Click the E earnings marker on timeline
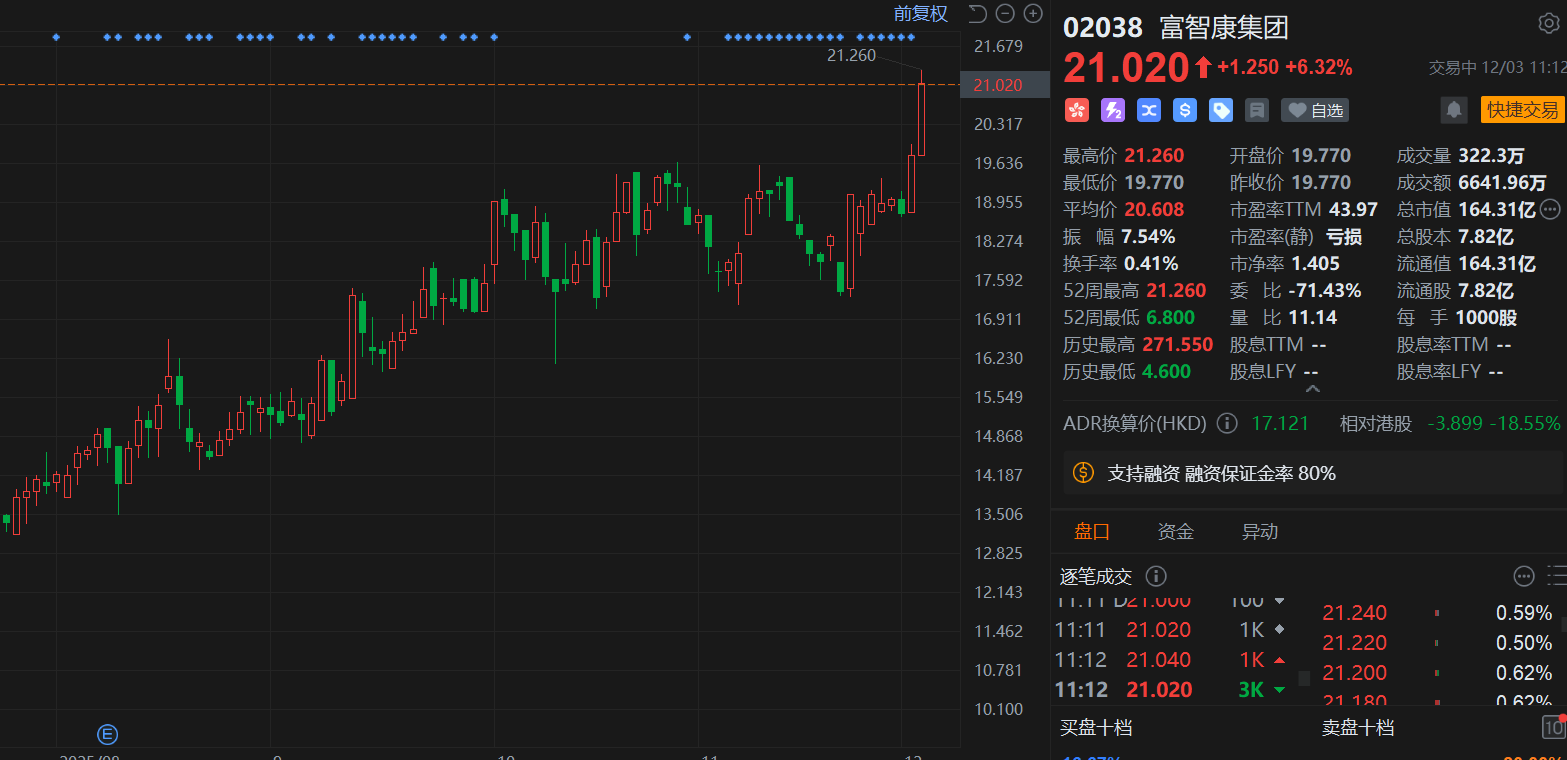This screenshot has width=1567, height=760. pyautogui.click(x=107, y=735)
